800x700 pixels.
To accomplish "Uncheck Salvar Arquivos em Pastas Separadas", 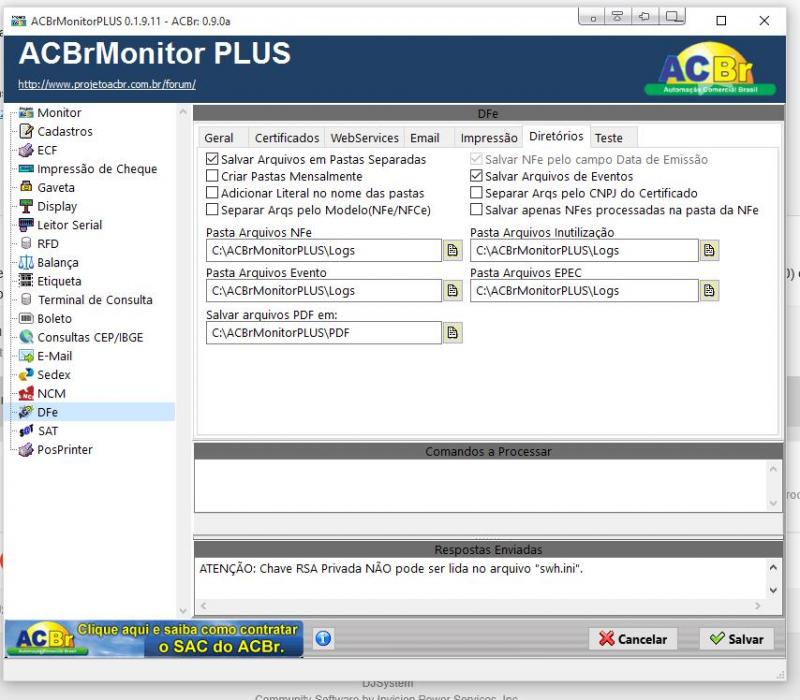I will [x=212, y=159].
